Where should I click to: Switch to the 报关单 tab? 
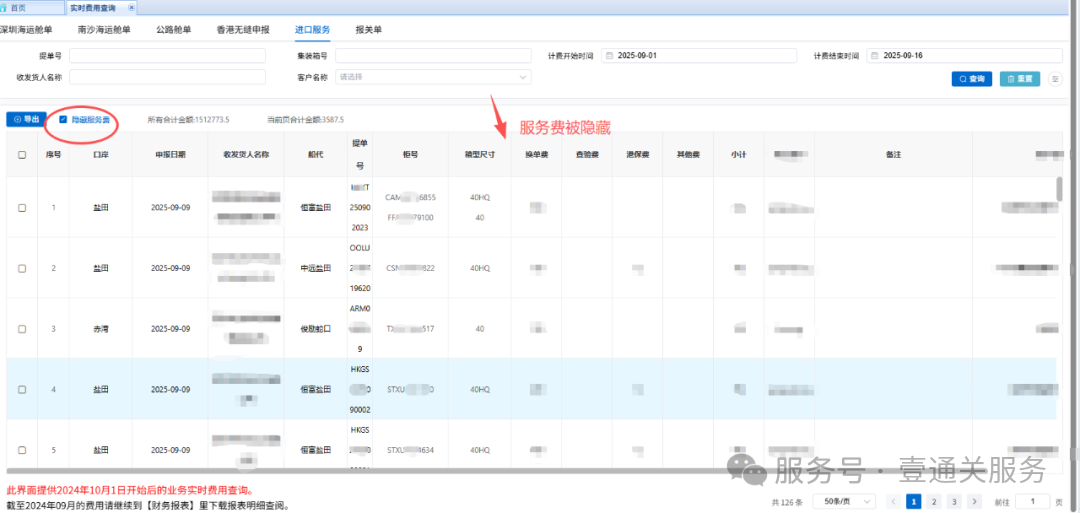click(x=369, y=30)
